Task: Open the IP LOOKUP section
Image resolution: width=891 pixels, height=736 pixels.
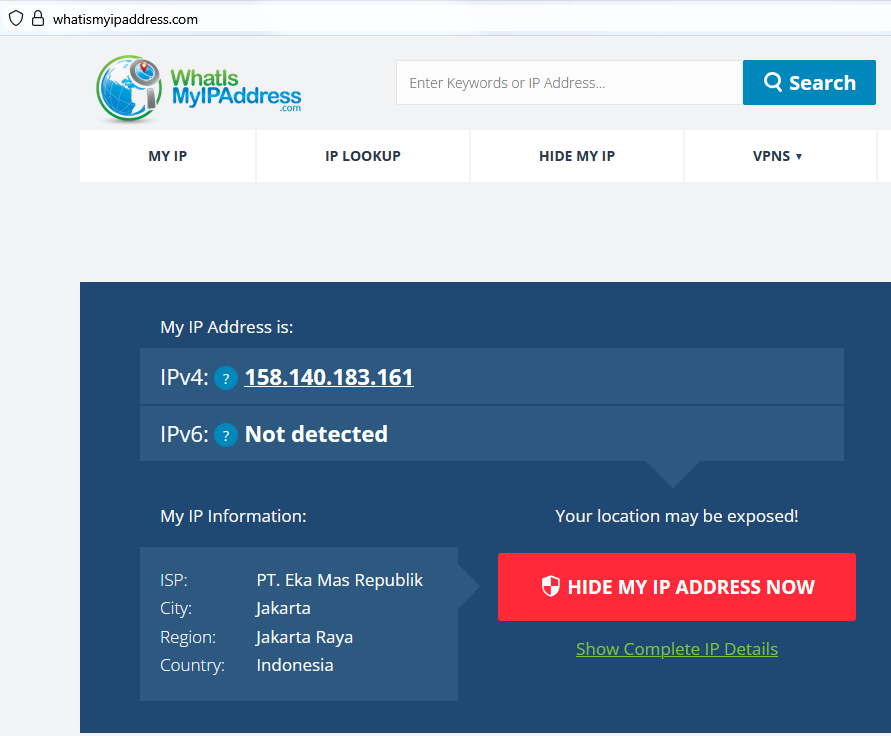Action: [362, 156]
